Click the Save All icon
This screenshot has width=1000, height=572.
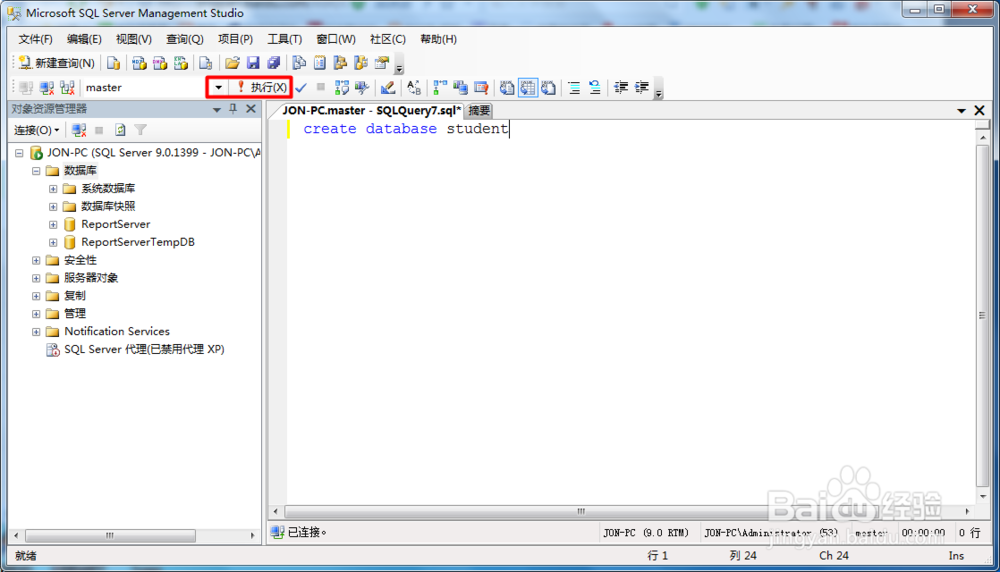pyautogui.click(x=274, y=62)
